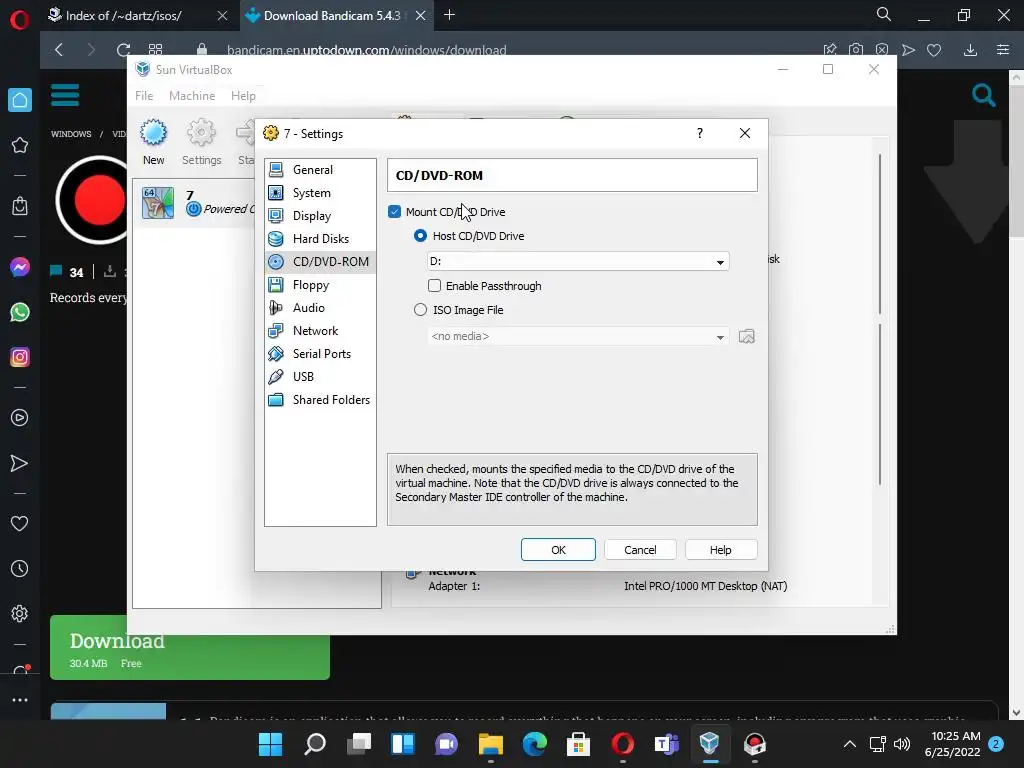
Task: Open Opera main menu logo
Action: pos(20,20)
